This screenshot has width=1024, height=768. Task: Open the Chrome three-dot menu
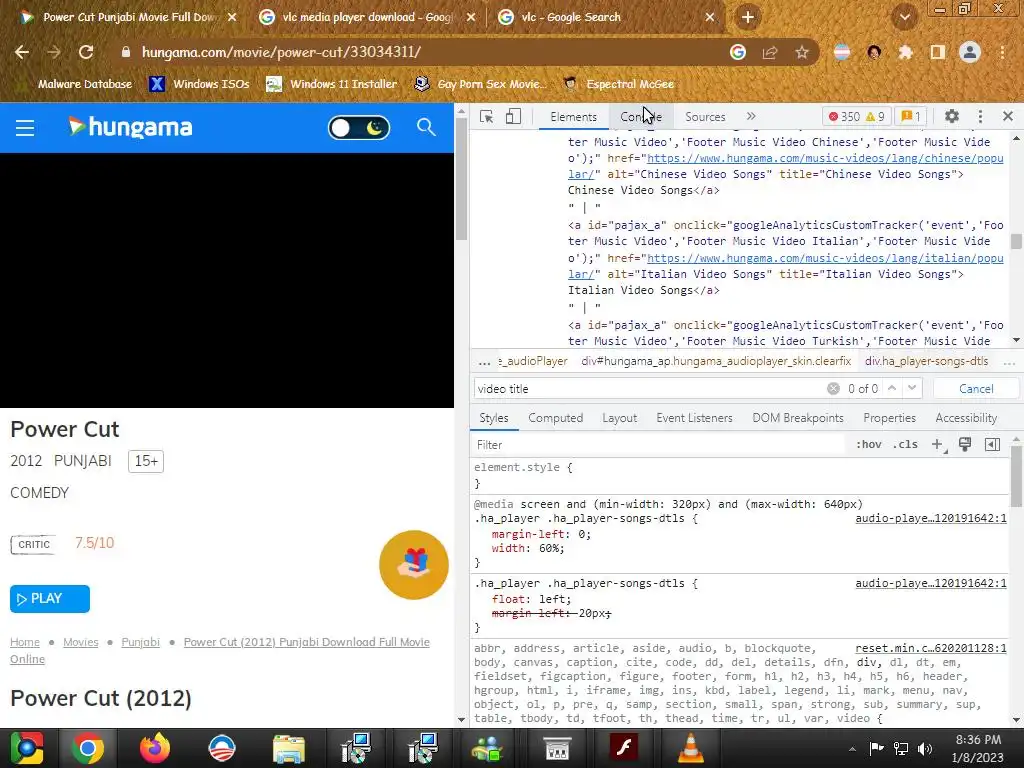1002,52
